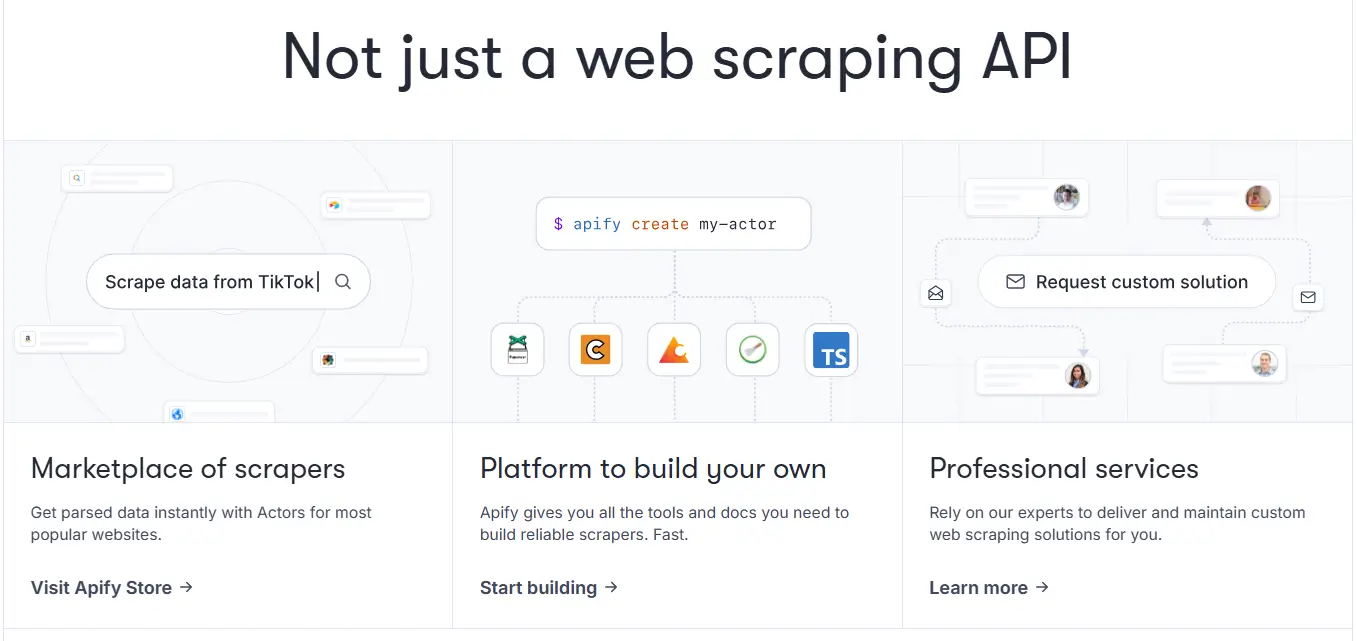Image resolution: width=1357 pixels, height=641 pixels.
Task: Click inside the Scrape data from TikTok field
Action: point(210,281)
